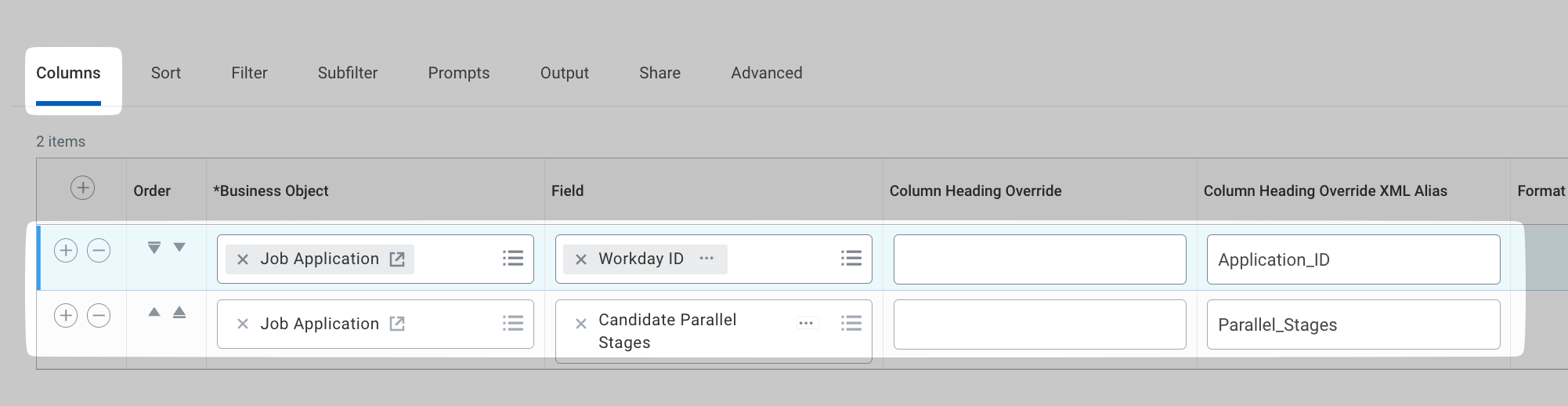
Task: Open related actions for Workday ID
Action: 706,259
